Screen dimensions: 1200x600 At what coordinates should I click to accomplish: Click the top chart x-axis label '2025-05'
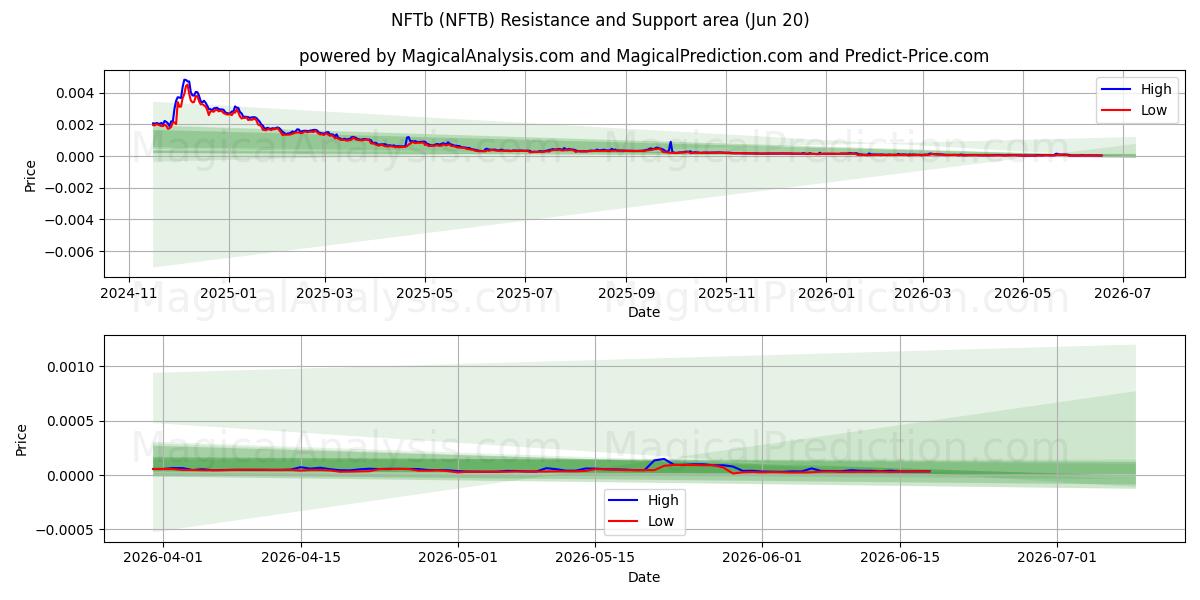coord(425,293)
